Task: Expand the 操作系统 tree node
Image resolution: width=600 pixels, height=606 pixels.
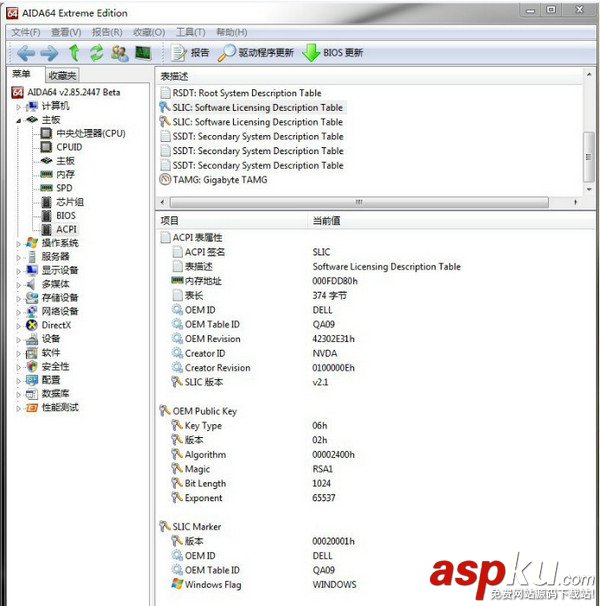Action: [18, 244]
